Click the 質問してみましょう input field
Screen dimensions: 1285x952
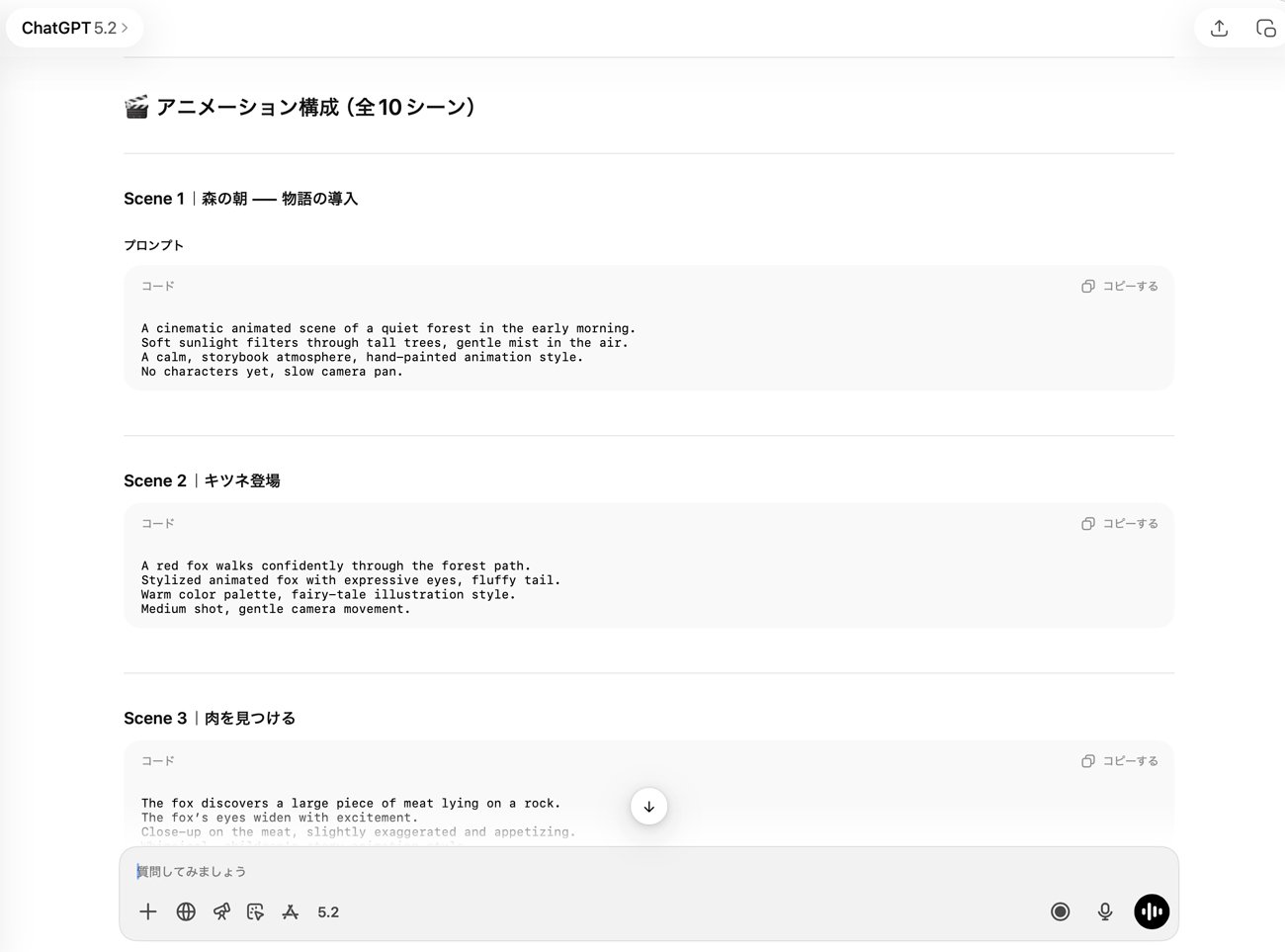pyautogui.click(x=395, y=871)
